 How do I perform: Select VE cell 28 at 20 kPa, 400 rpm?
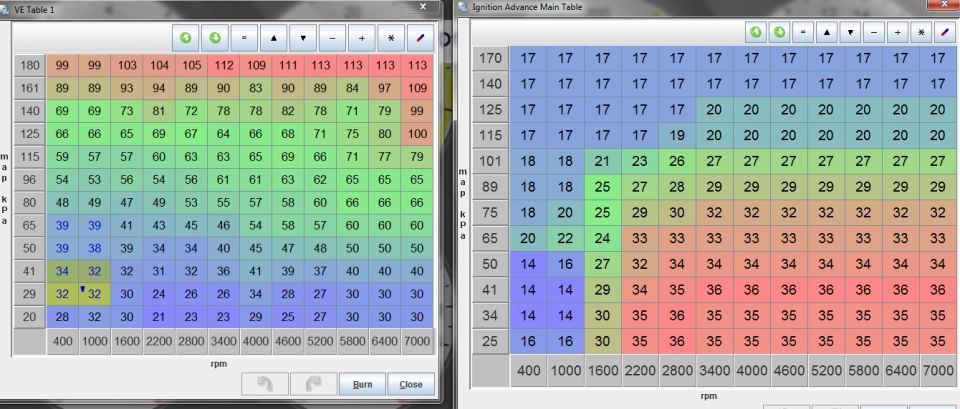[x=62, y=317]
